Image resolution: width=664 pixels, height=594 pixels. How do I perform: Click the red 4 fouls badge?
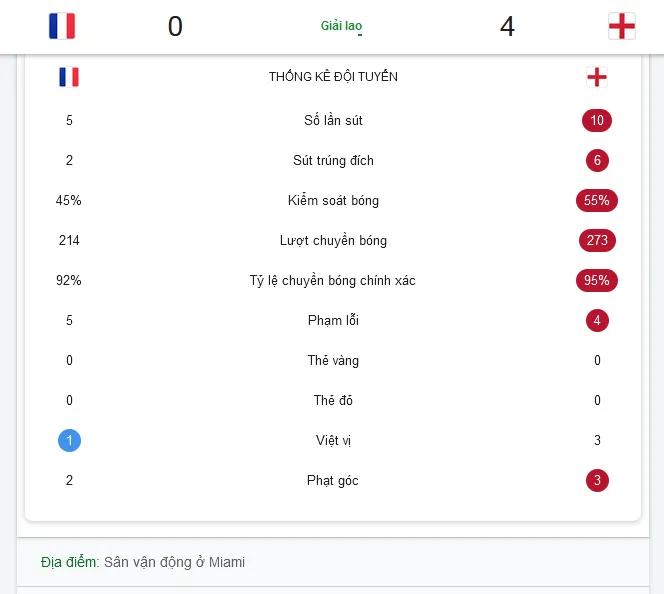[x=597, y=320]
